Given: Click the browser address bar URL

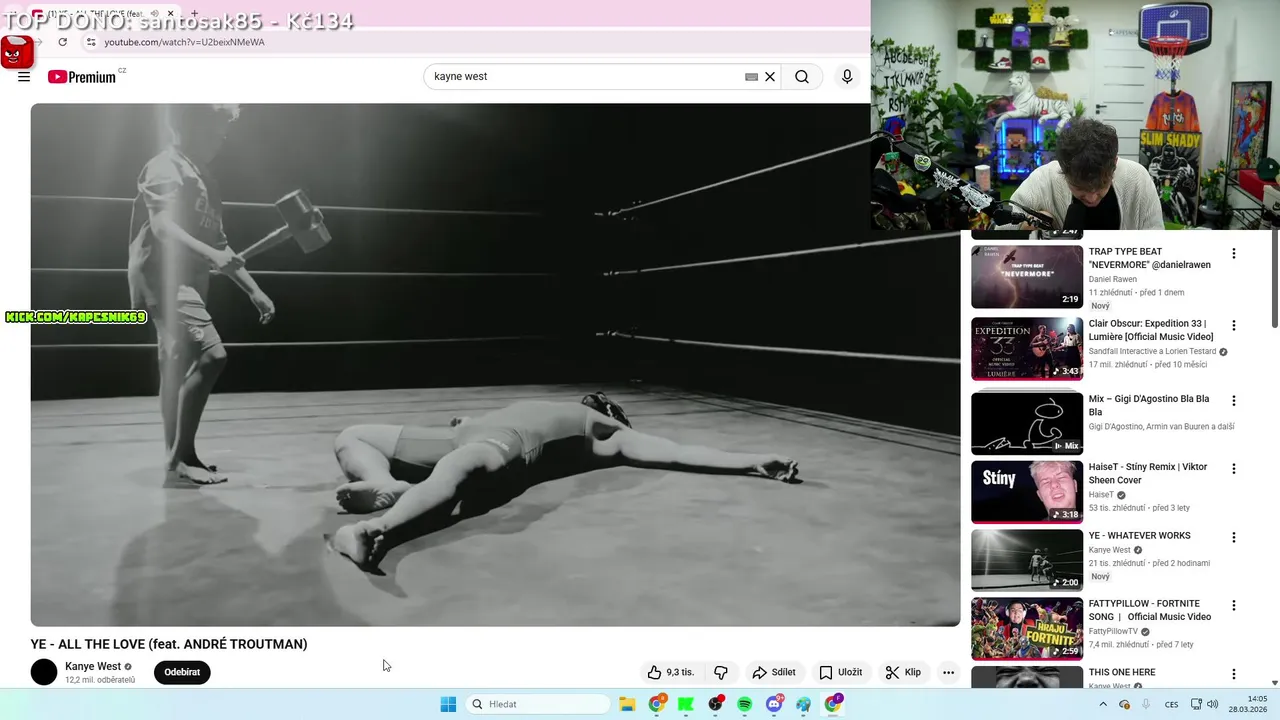Looking at the screenshot, I should [x=184, y=42].
